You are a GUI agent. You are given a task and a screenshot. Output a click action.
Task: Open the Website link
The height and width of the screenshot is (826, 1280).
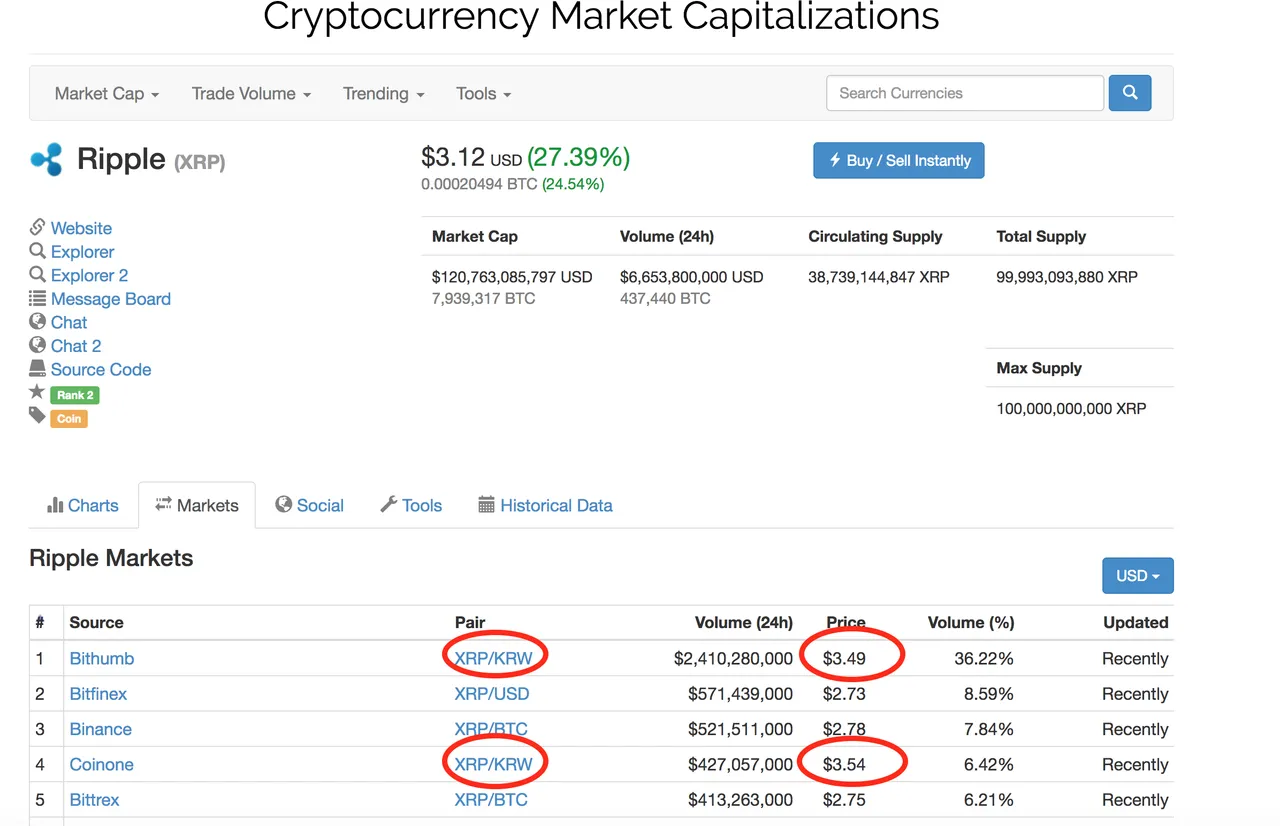pyautogui.click(x=81, y=228)
